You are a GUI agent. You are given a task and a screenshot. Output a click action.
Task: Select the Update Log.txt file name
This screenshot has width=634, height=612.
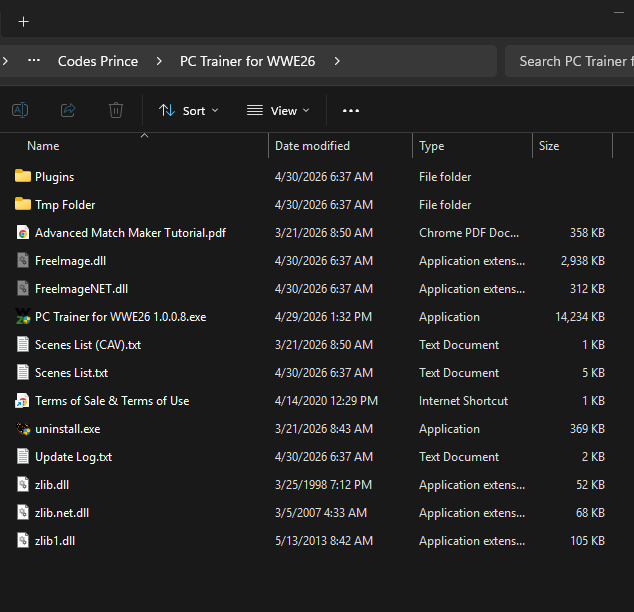(73, 457)
